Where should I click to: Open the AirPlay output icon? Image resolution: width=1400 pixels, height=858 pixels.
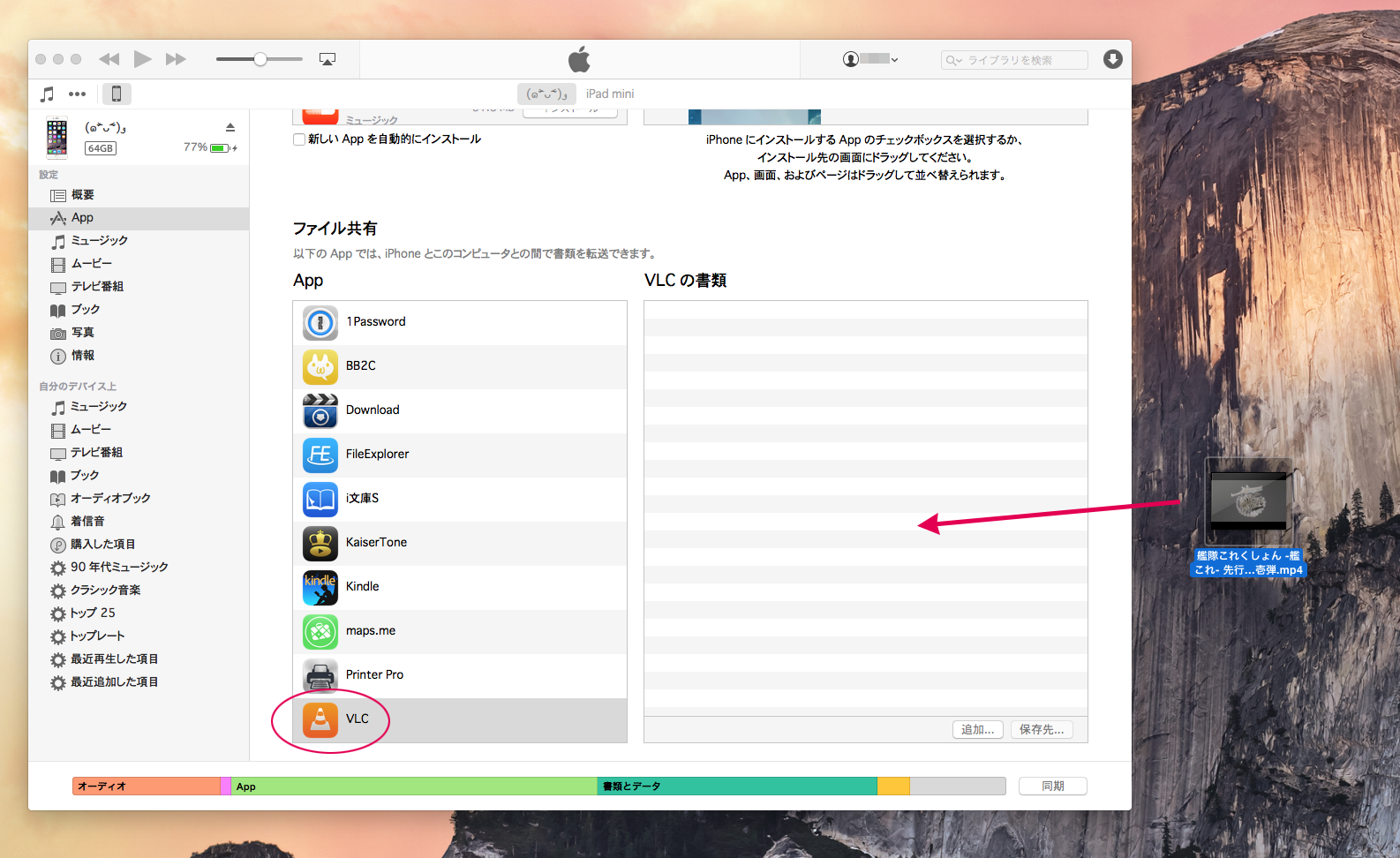coord(327,59)
